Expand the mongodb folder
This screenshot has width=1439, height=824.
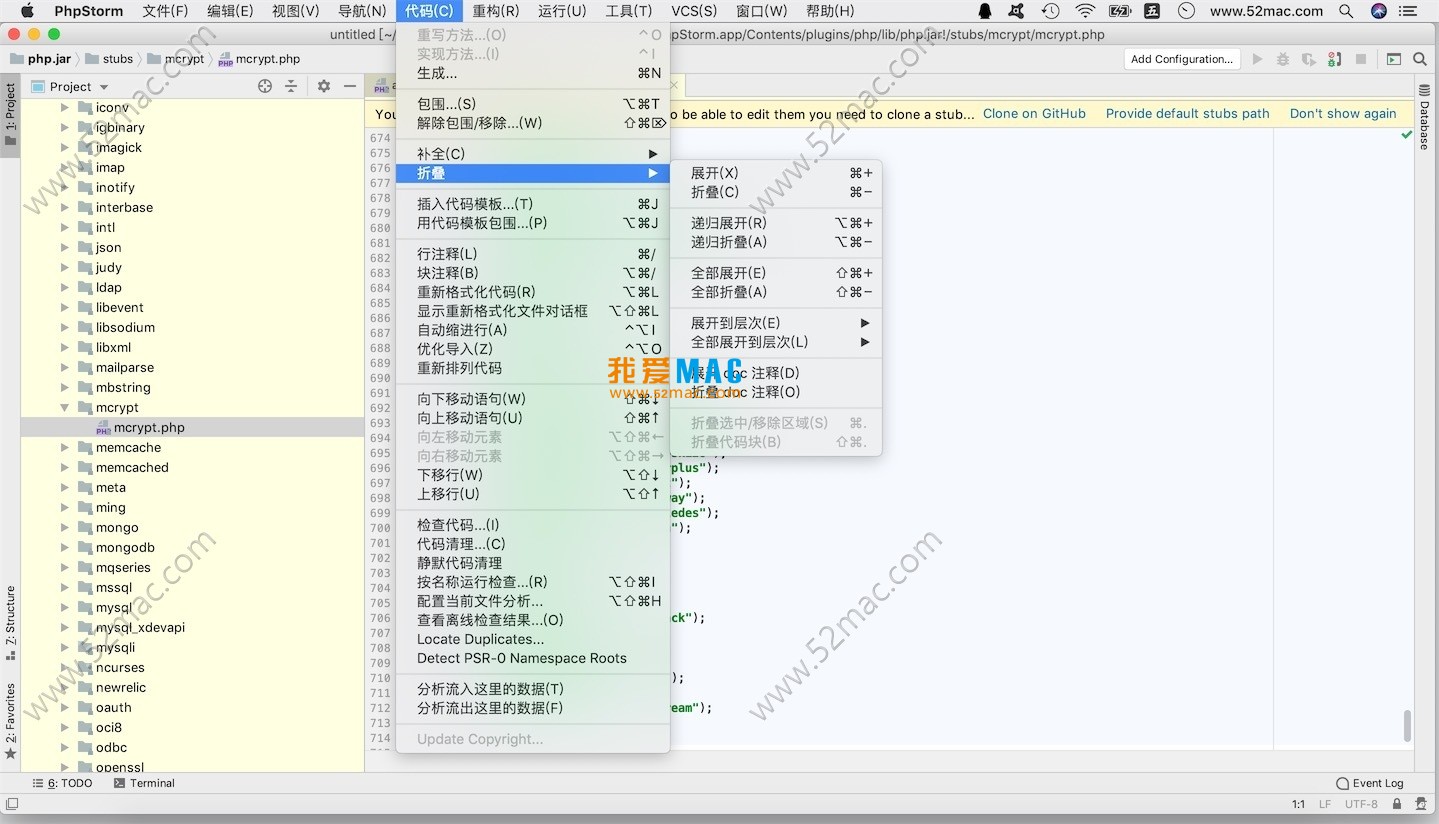pos(65,547)
